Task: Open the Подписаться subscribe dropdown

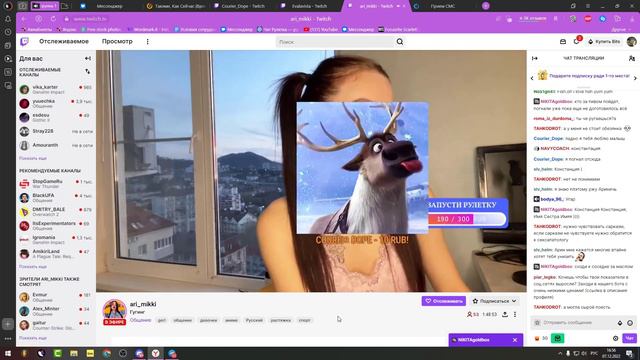Action: [494, 301]
